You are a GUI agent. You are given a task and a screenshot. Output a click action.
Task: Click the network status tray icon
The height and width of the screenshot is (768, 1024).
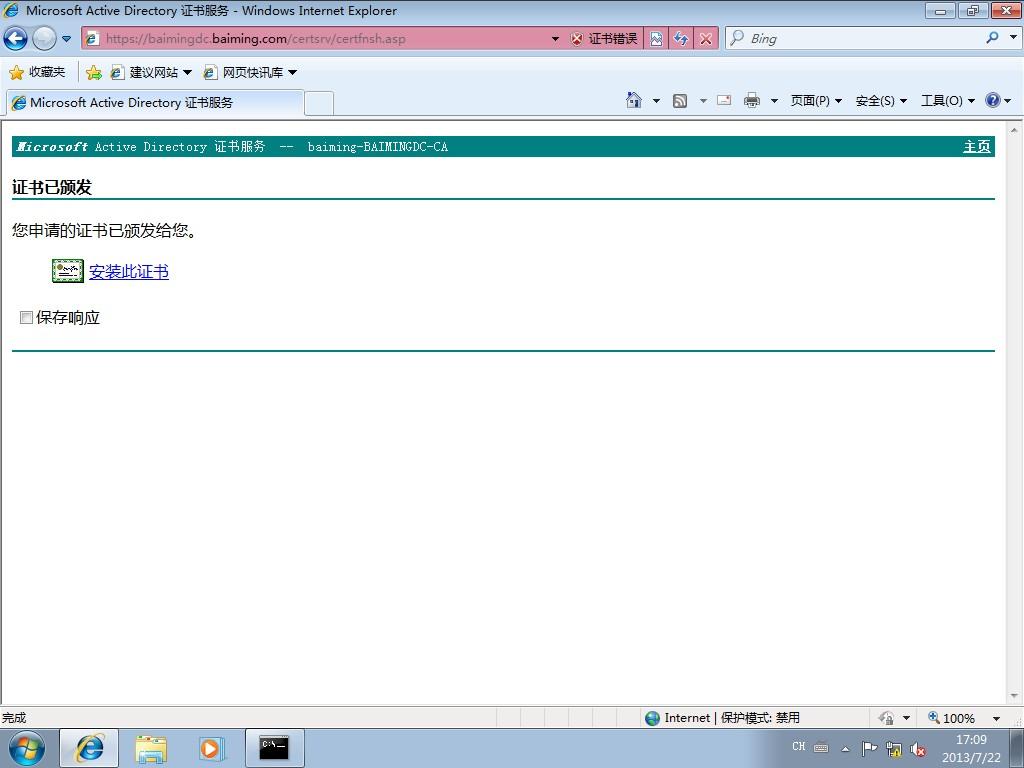tap(894, 749)
